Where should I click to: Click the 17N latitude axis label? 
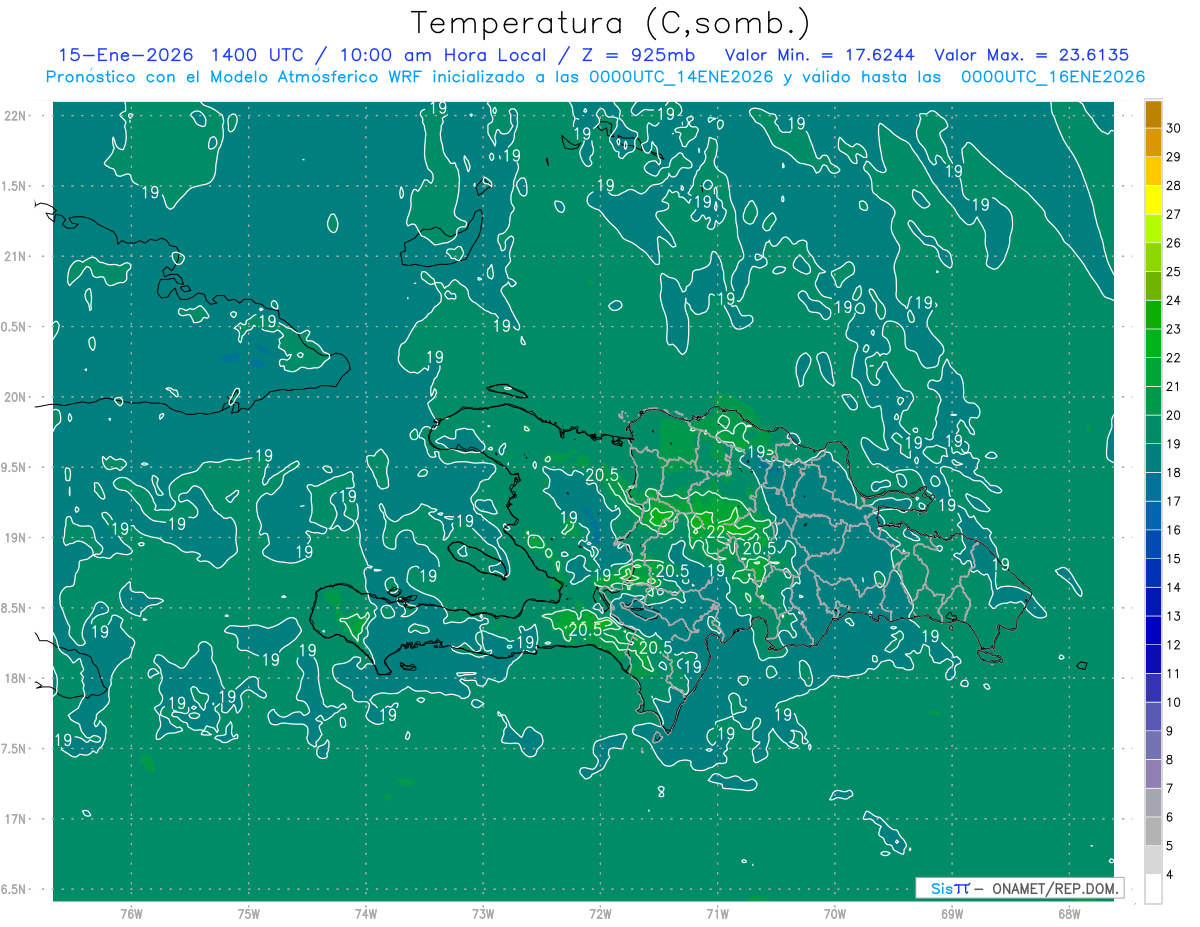[15, 819]
